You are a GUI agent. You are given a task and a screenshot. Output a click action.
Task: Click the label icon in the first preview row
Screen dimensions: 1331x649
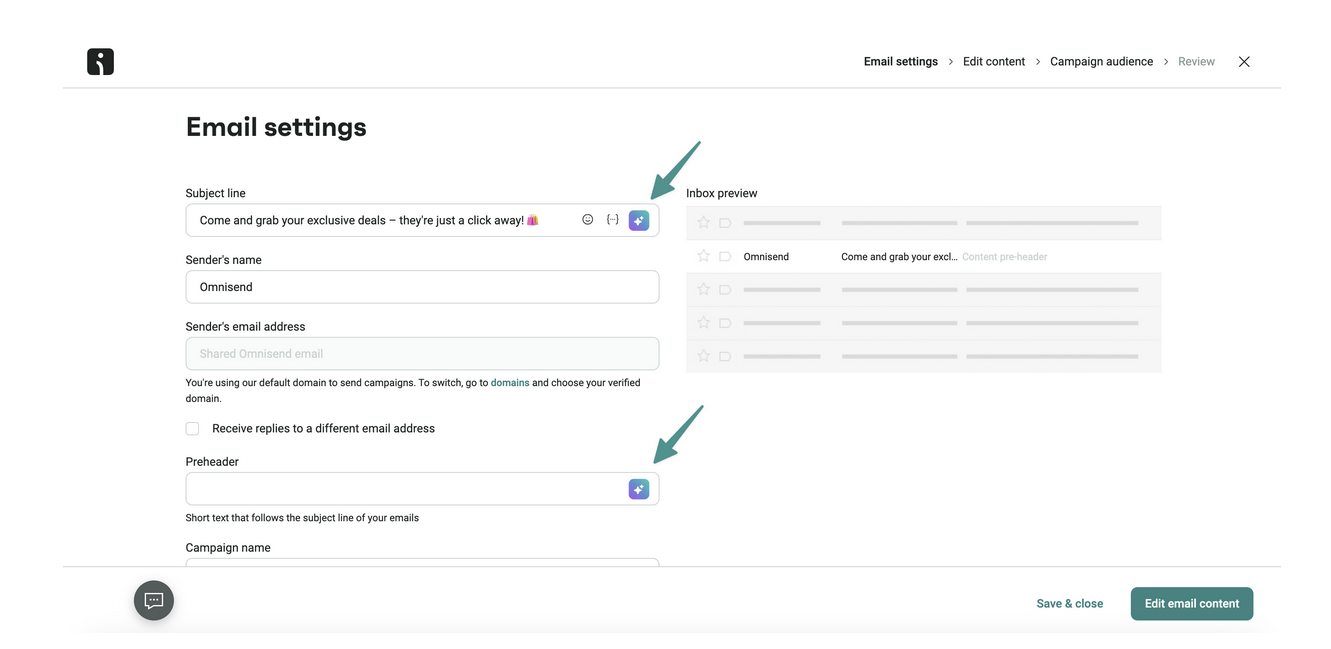coord(724,222)
